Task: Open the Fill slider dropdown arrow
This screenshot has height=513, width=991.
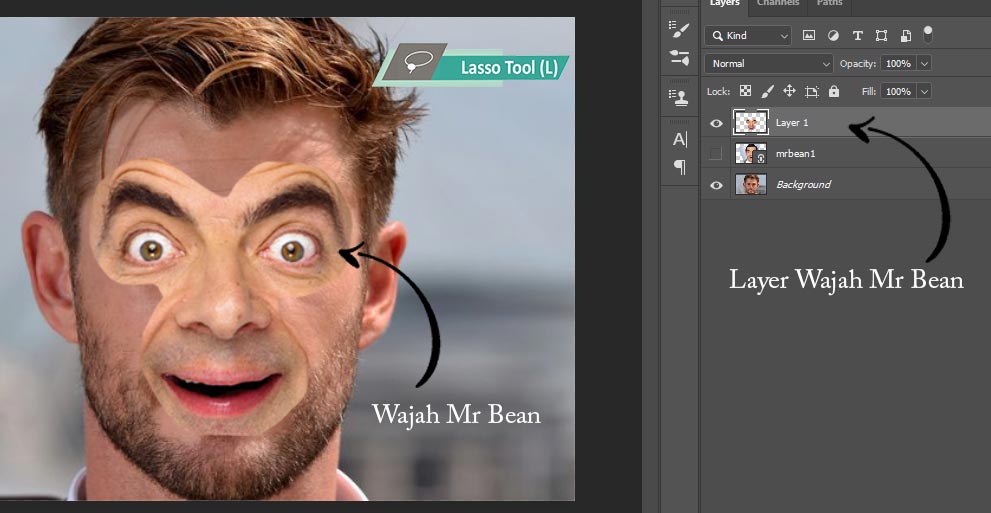Action: (x=924, y=92)
